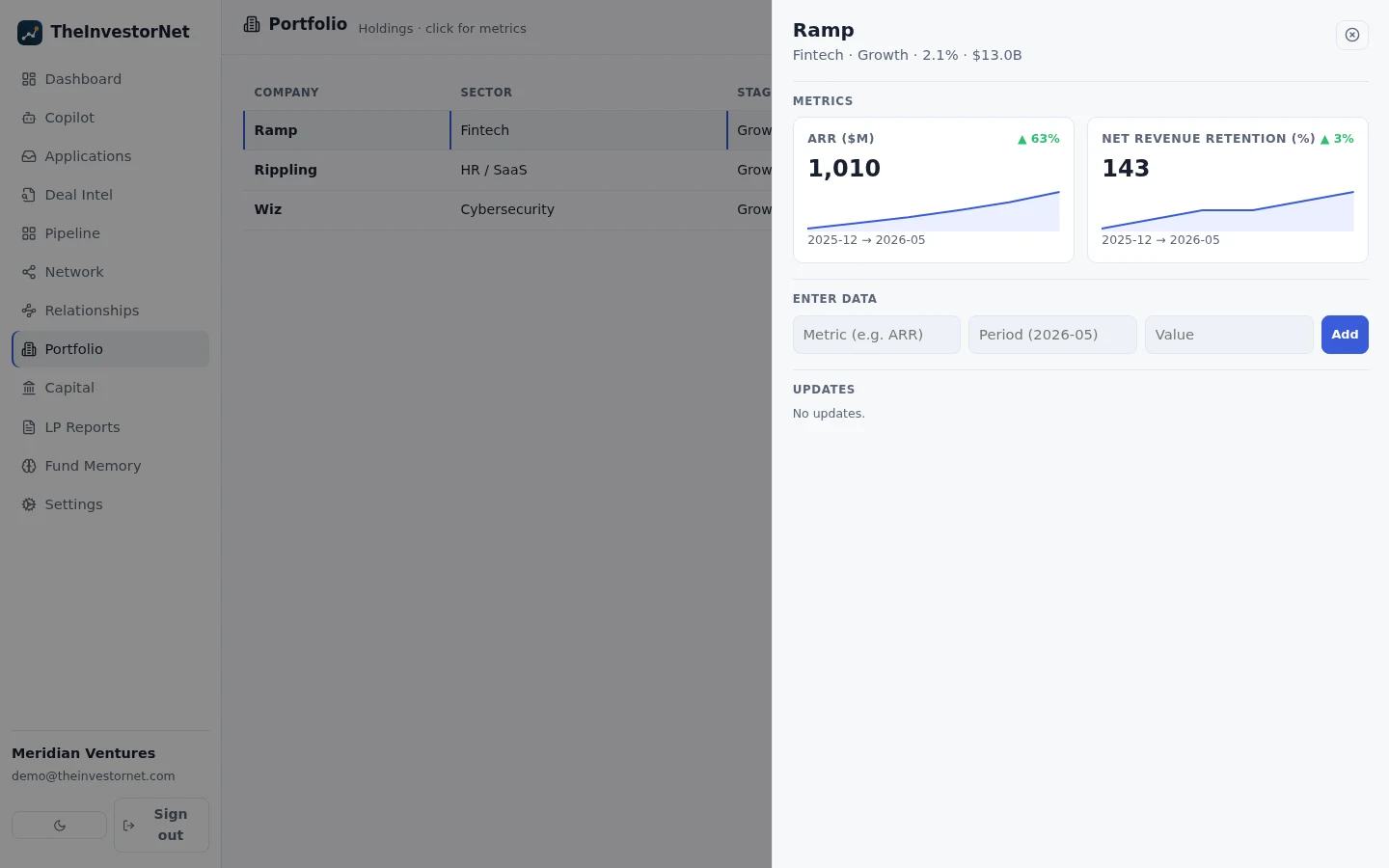Select the Rippling company row

[x=507, y=170]
